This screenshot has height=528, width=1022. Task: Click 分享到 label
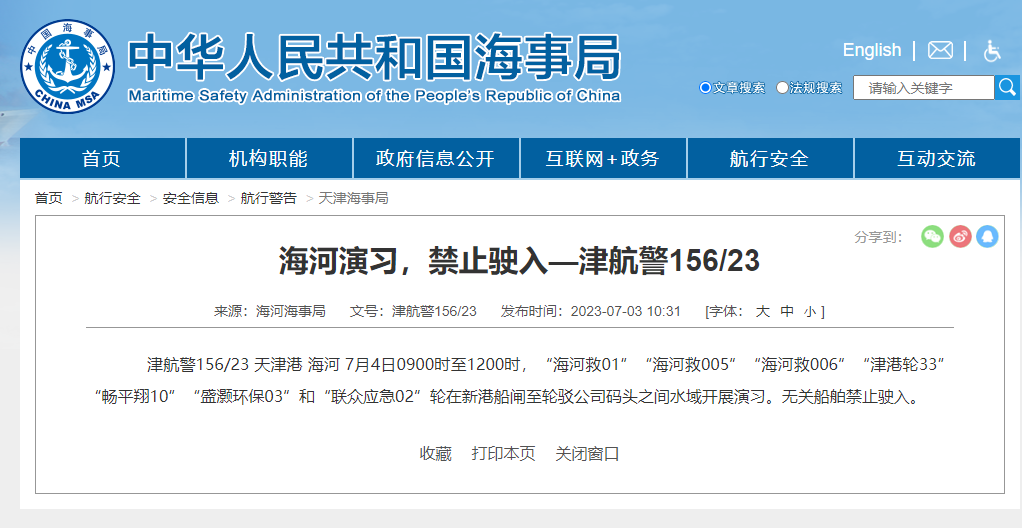(878, 237)
